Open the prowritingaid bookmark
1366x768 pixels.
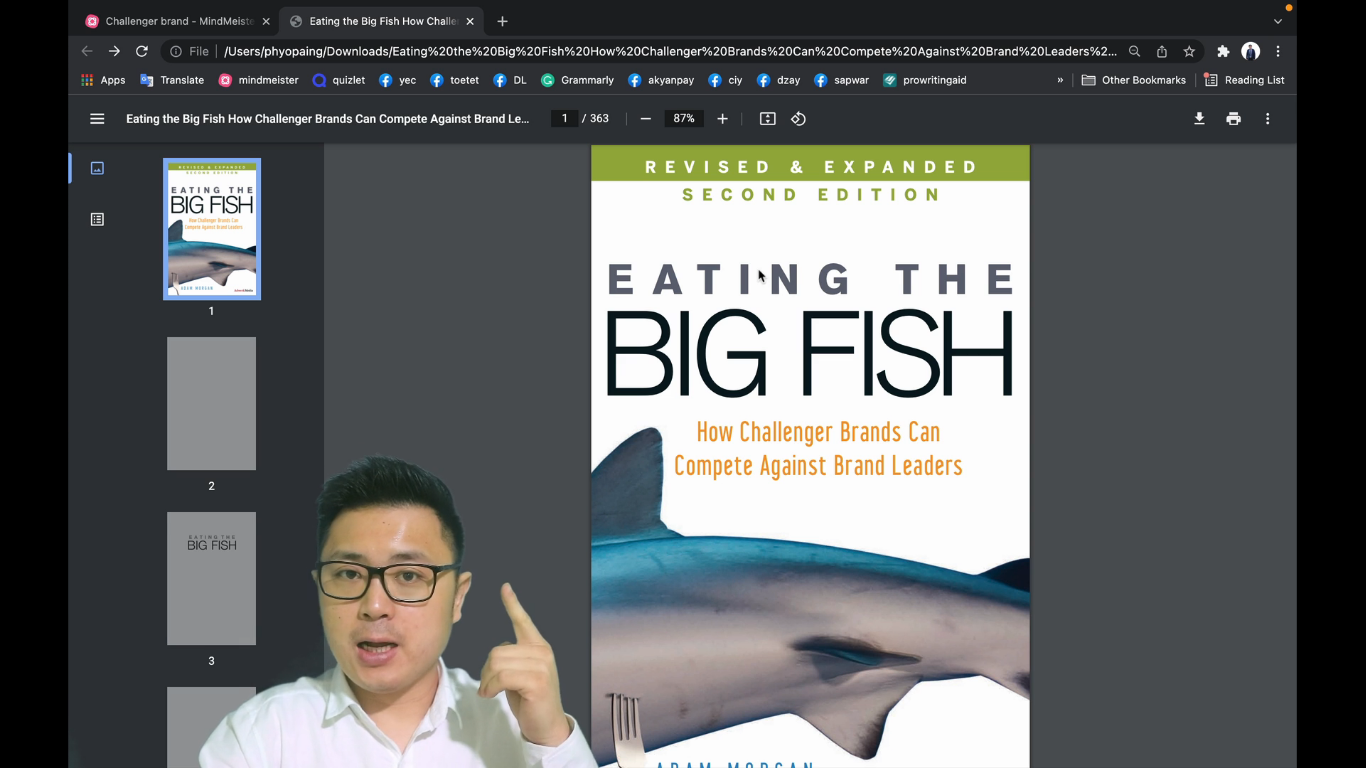point(925,80)
